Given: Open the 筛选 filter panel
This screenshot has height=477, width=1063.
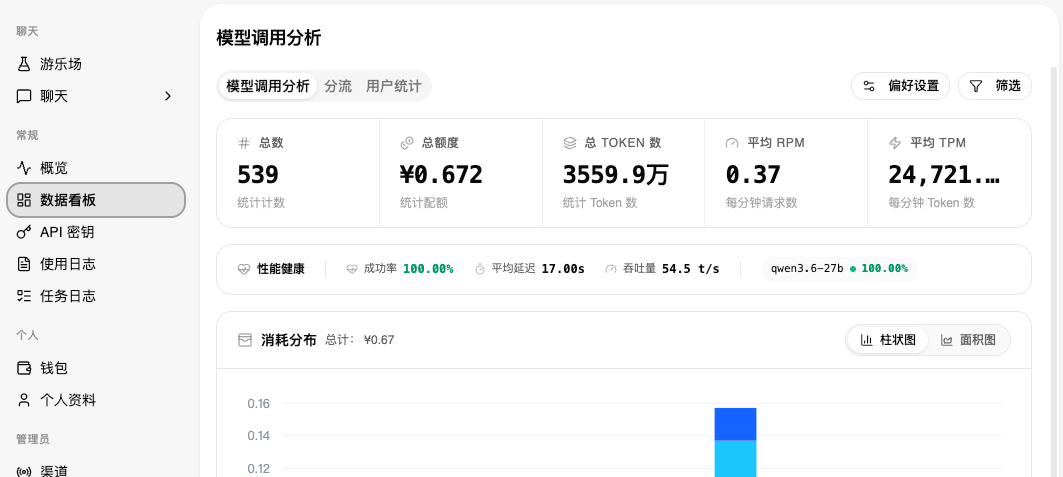Looking at the screenshot, I should [x=995, y=86].
